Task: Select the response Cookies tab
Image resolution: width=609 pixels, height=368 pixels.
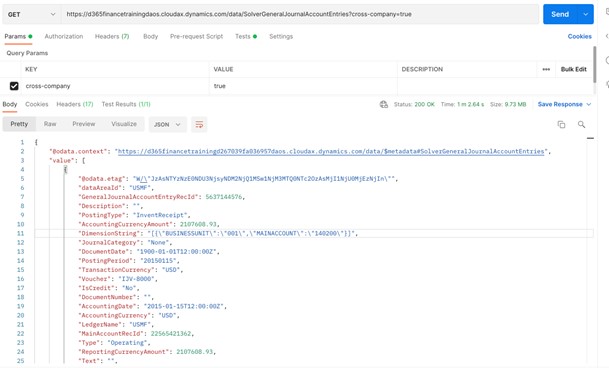Action: click(x=37, y=104)
